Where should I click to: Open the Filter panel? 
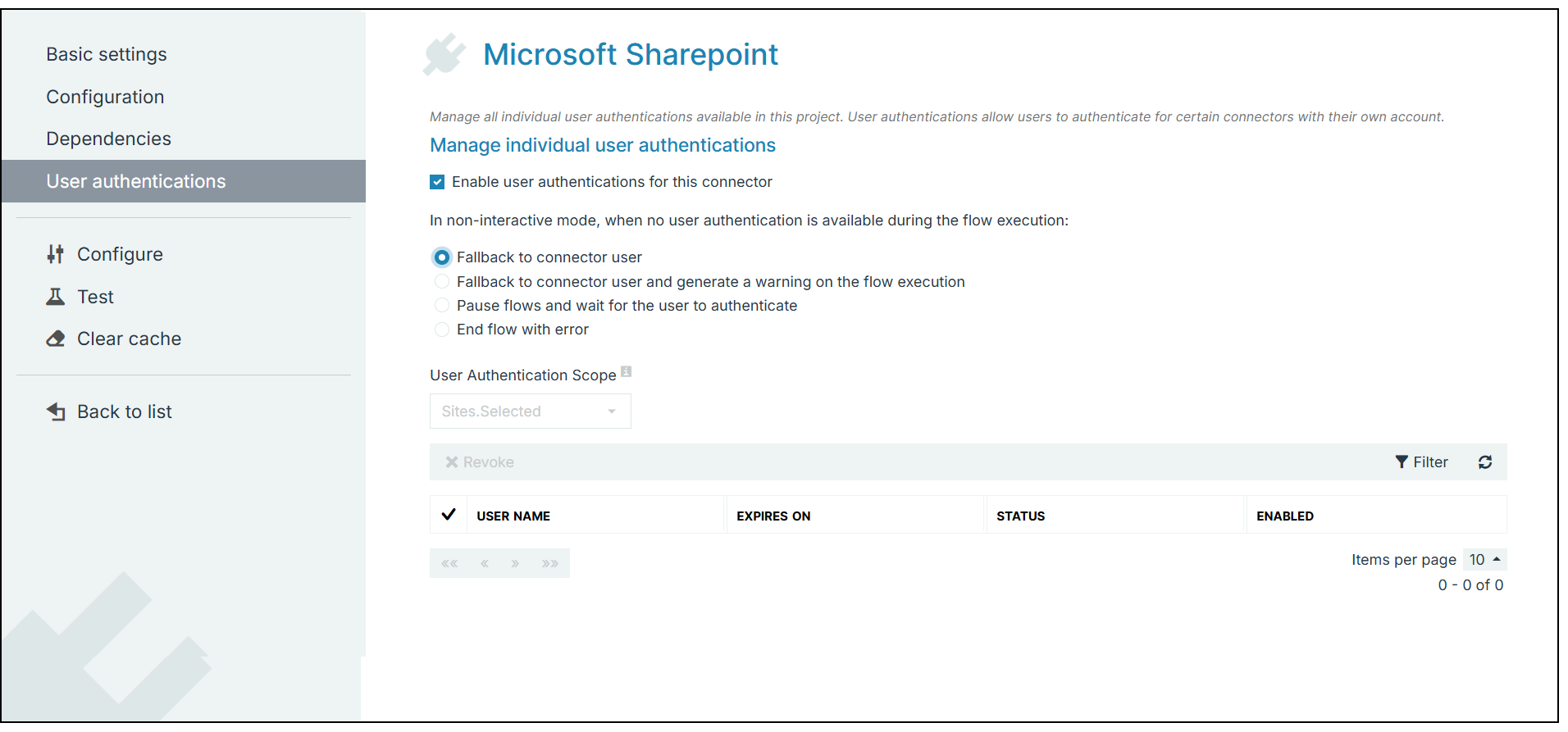(1421, 462)
